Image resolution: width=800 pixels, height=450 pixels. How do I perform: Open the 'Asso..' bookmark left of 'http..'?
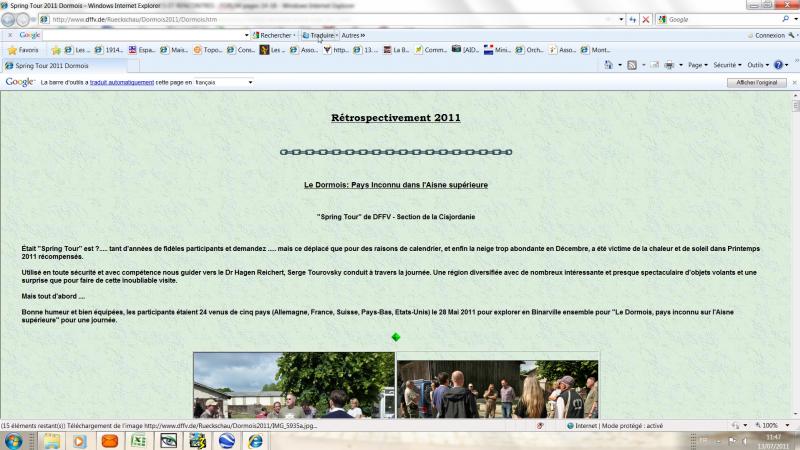click(x=304, y=50)
